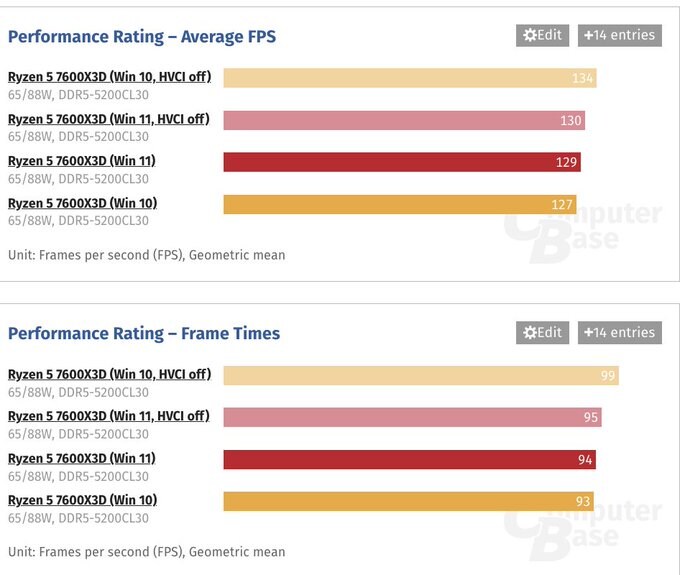Click Ryzen 5 7600X3D (Win 11) label in Frame Times
Screen dimensions: 680x575
(82, 458)
